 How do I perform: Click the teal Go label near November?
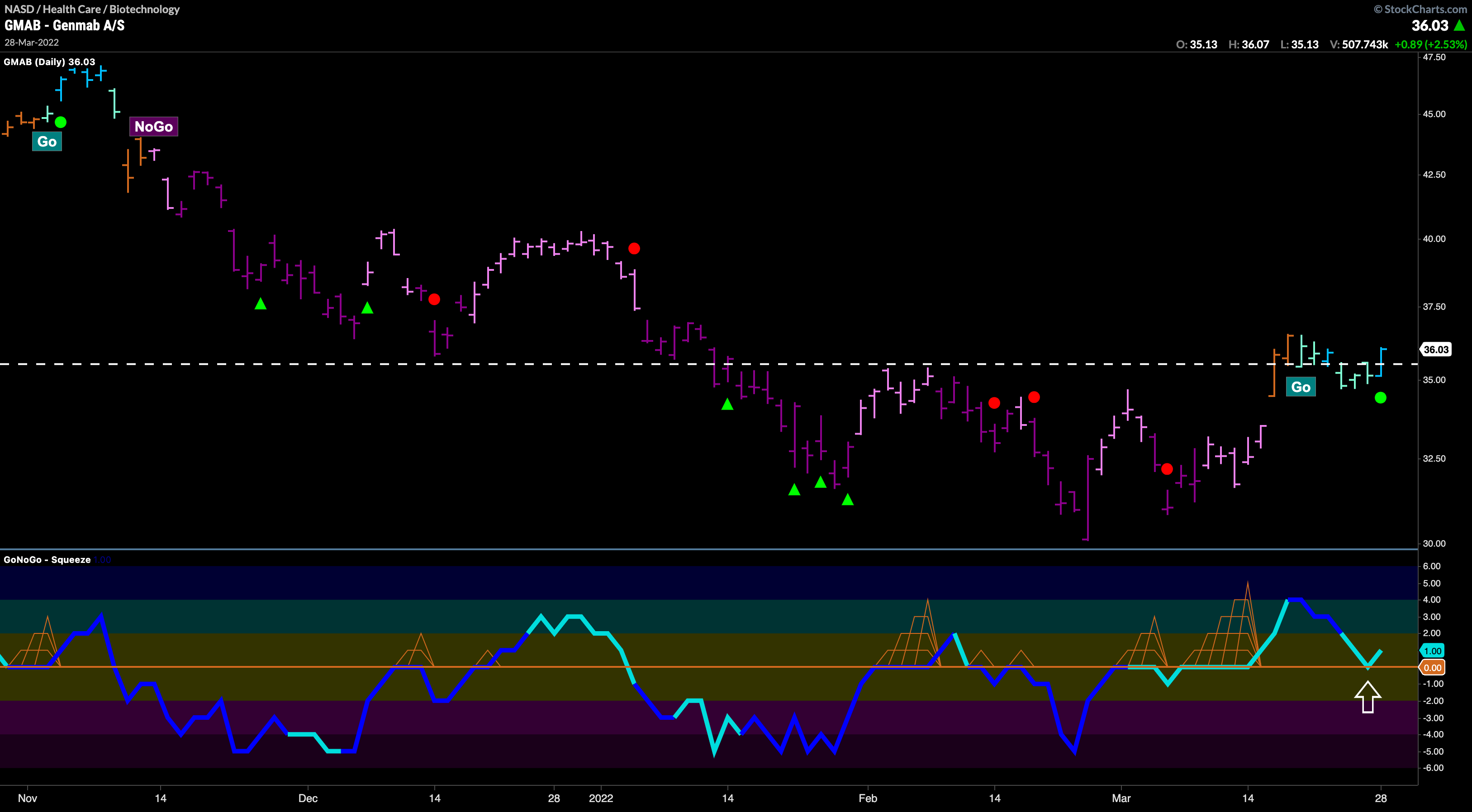(x=47, y=142)
